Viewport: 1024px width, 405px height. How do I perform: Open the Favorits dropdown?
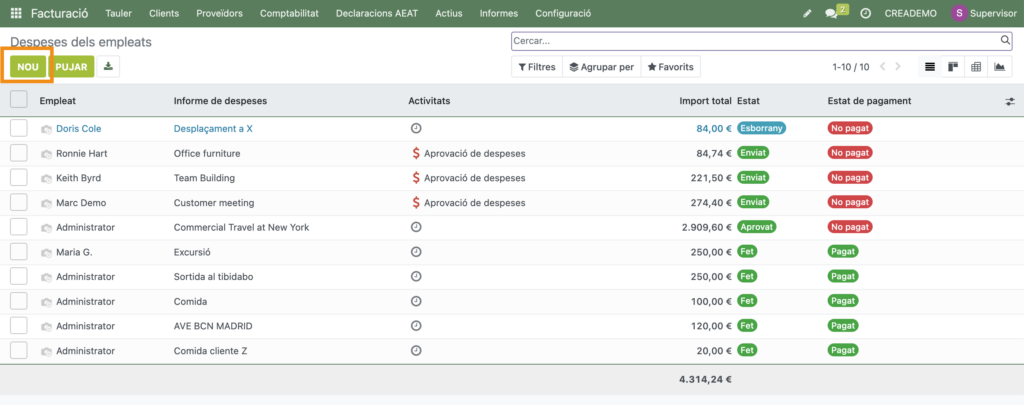pos(670,67)
